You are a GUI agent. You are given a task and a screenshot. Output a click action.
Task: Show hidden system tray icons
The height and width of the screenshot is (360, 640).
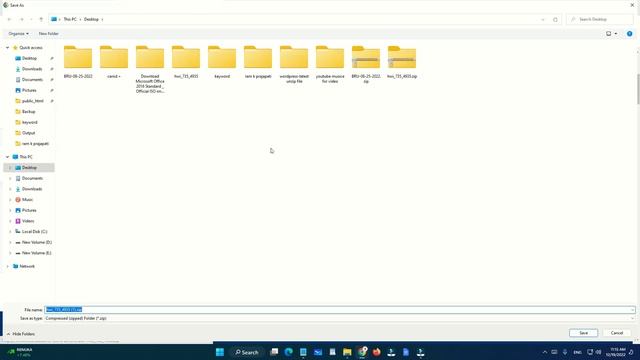tap(544, 352)
